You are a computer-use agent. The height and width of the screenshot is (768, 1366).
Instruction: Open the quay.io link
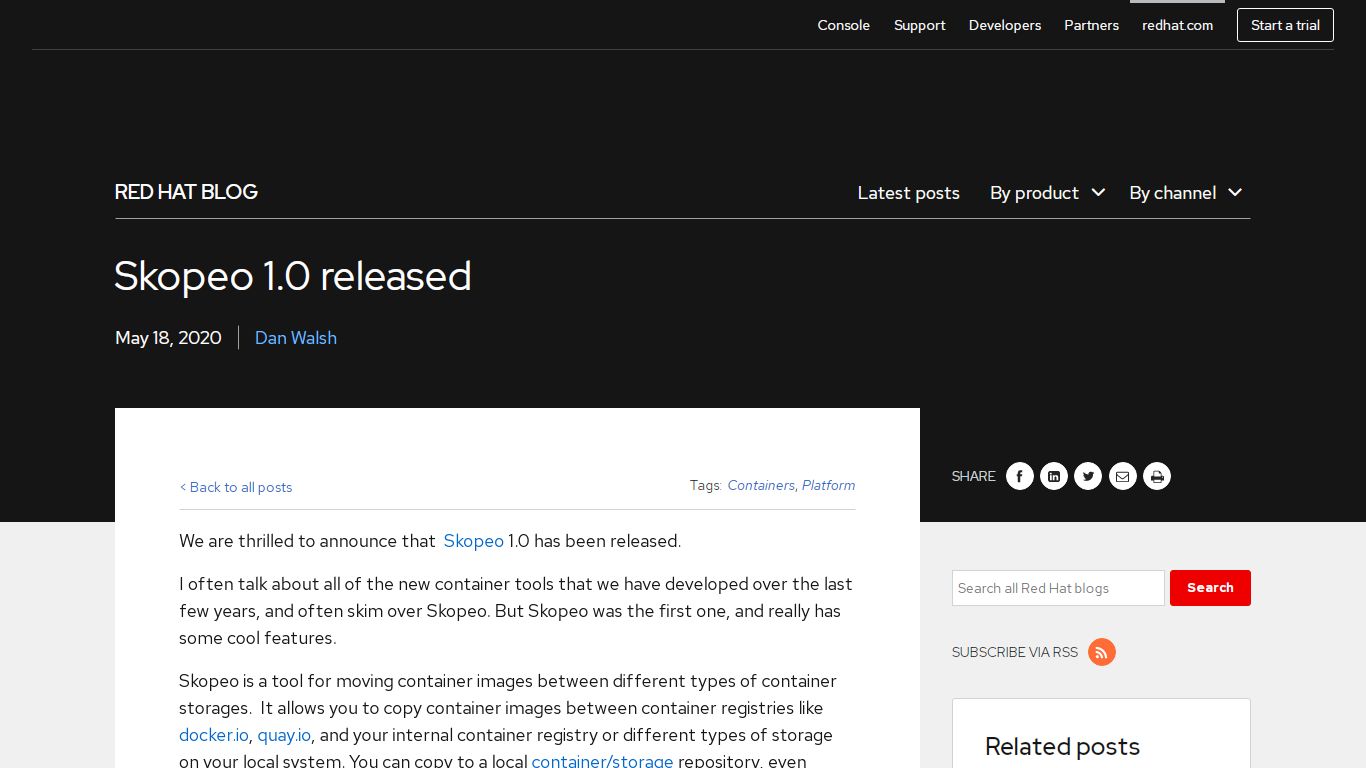(x=284, y=735)
